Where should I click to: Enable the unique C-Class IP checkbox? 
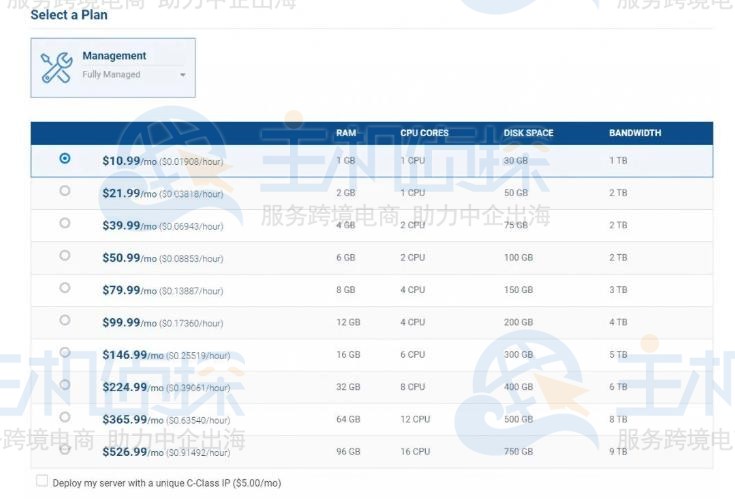coord(42,481)
